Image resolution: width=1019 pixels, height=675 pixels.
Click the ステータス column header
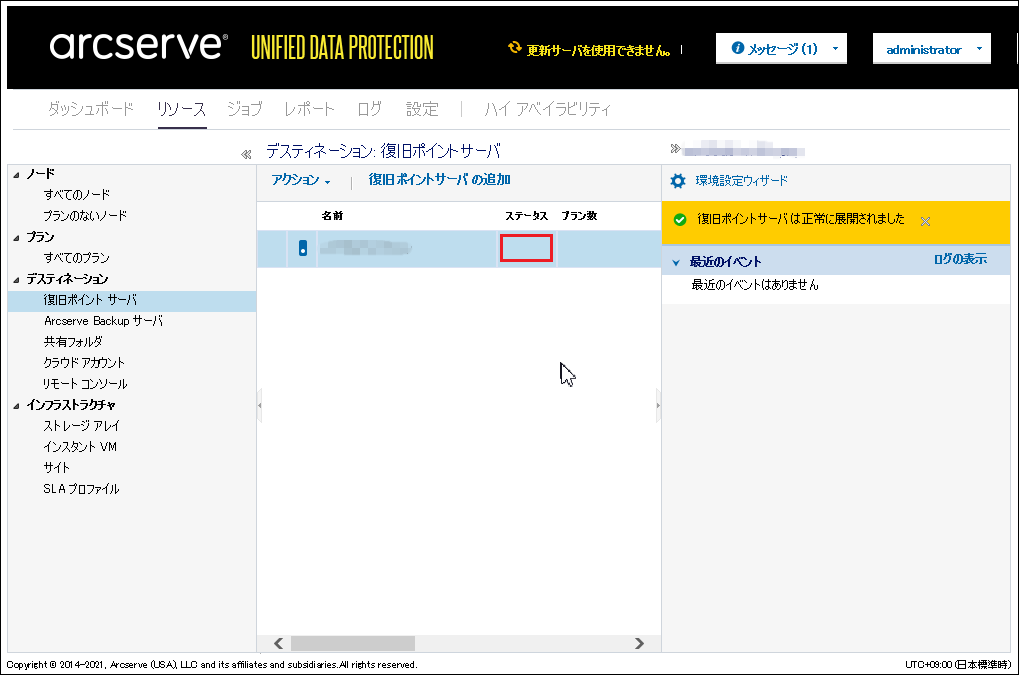(526, 216)
